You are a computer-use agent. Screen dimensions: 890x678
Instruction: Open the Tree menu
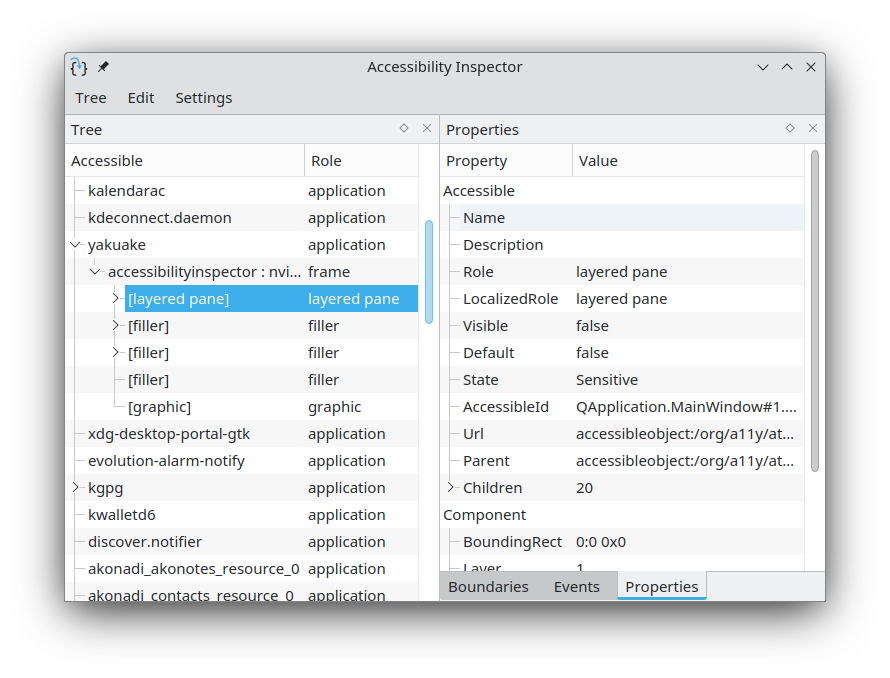coord(90,97)
